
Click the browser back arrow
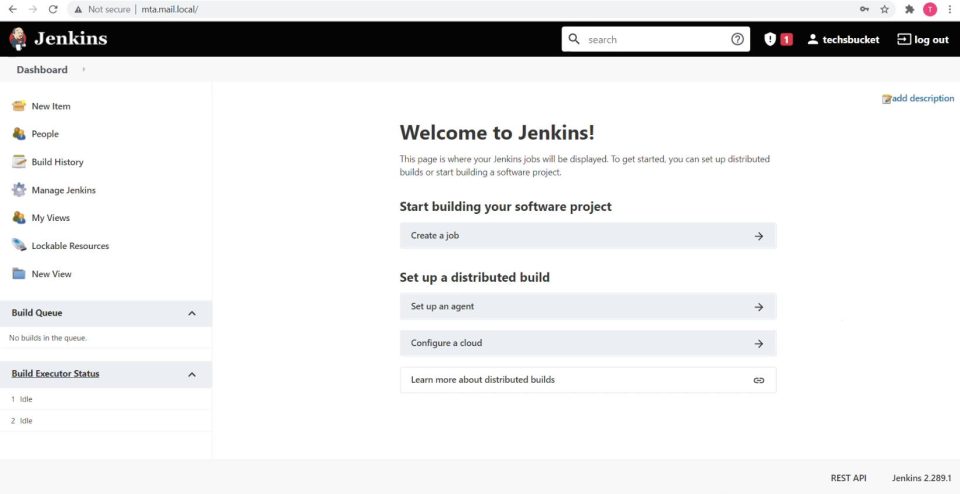[x=12, y=9]
